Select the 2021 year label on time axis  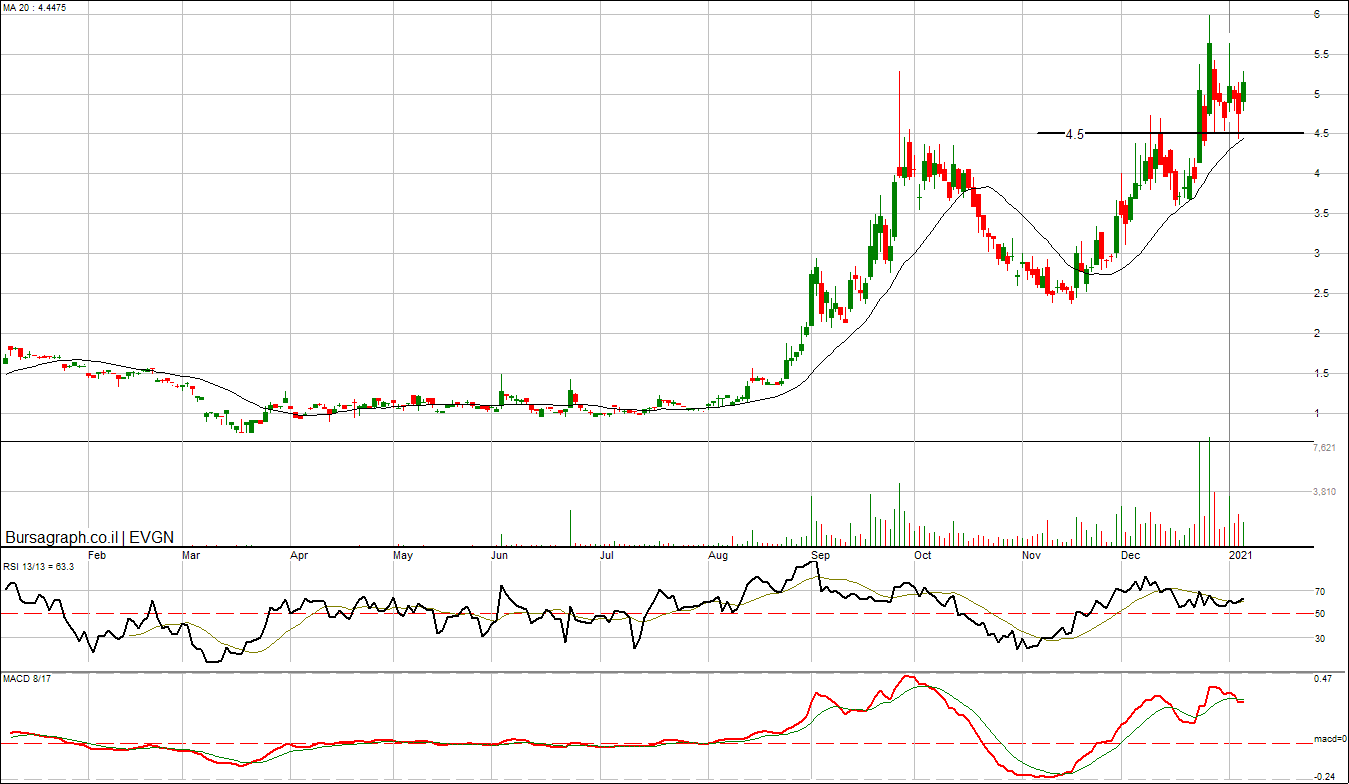point(1241,554)
